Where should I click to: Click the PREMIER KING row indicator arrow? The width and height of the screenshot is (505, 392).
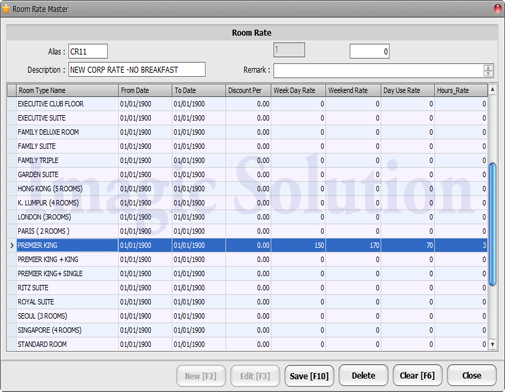pyautogui.click(x=12, y=245)
